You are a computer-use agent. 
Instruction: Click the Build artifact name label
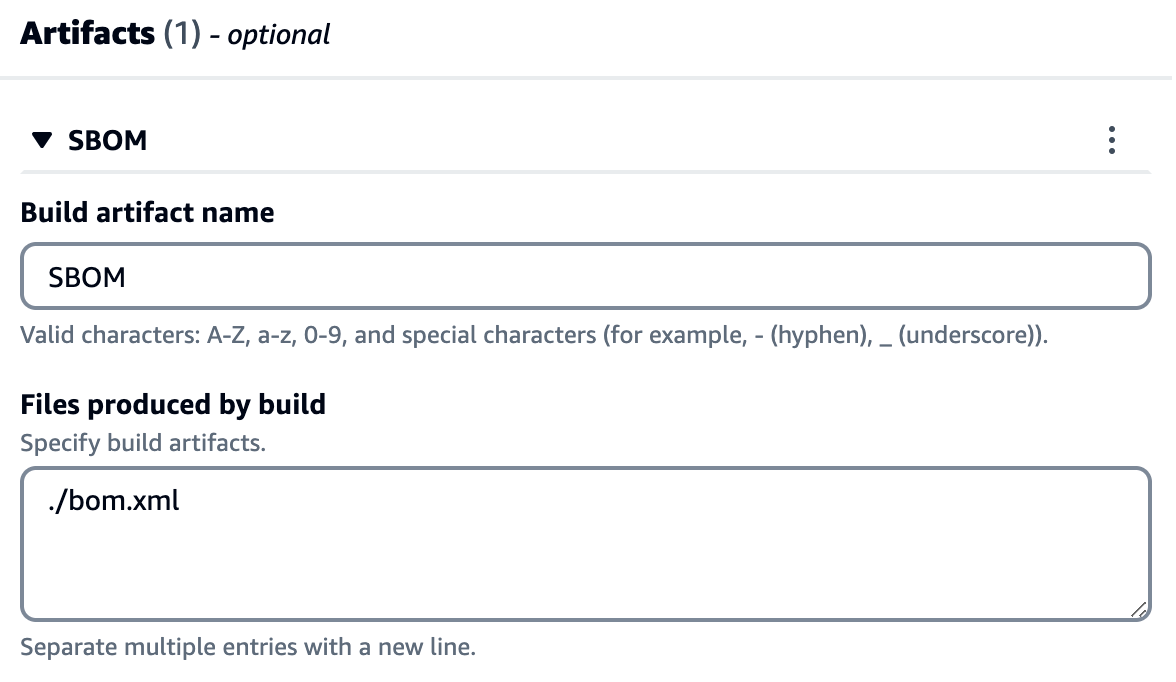pos(146,212)
